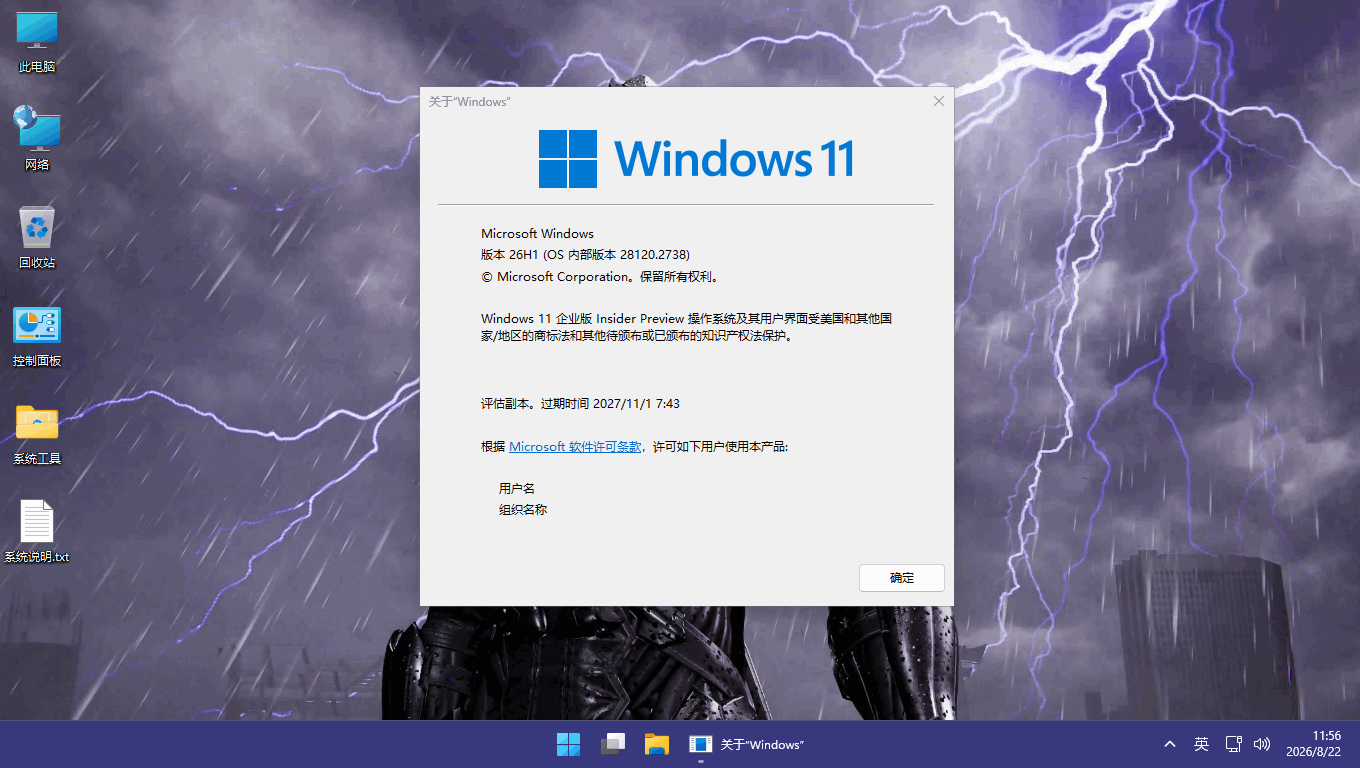Open the volume speaker tray icon
This screenshot has width=1360, height=768.
pyautogui.click(x=1262, y=744)
